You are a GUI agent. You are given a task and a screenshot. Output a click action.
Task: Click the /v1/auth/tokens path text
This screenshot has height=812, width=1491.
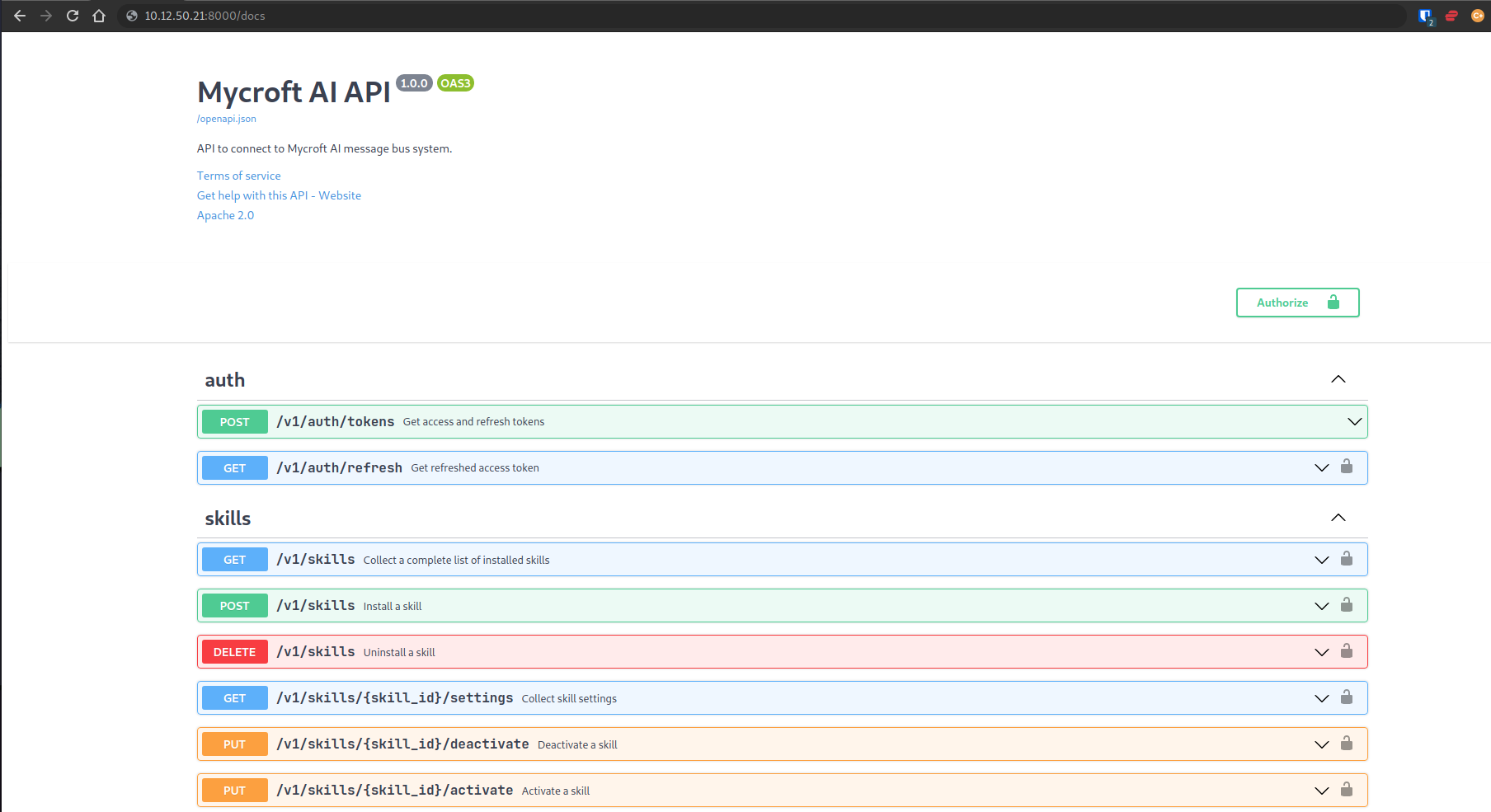(335, 421)
